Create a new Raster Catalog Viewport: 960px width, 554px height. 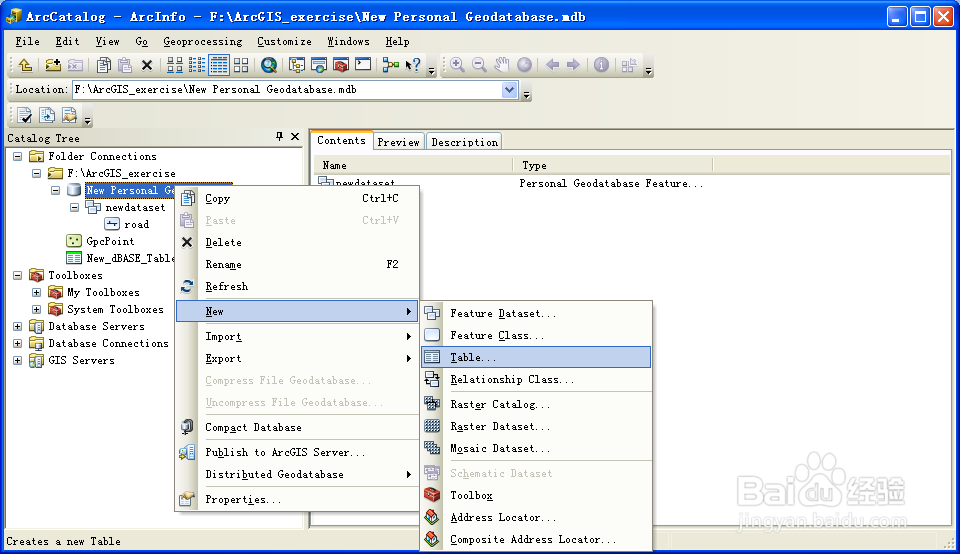(x=536, y=405)
